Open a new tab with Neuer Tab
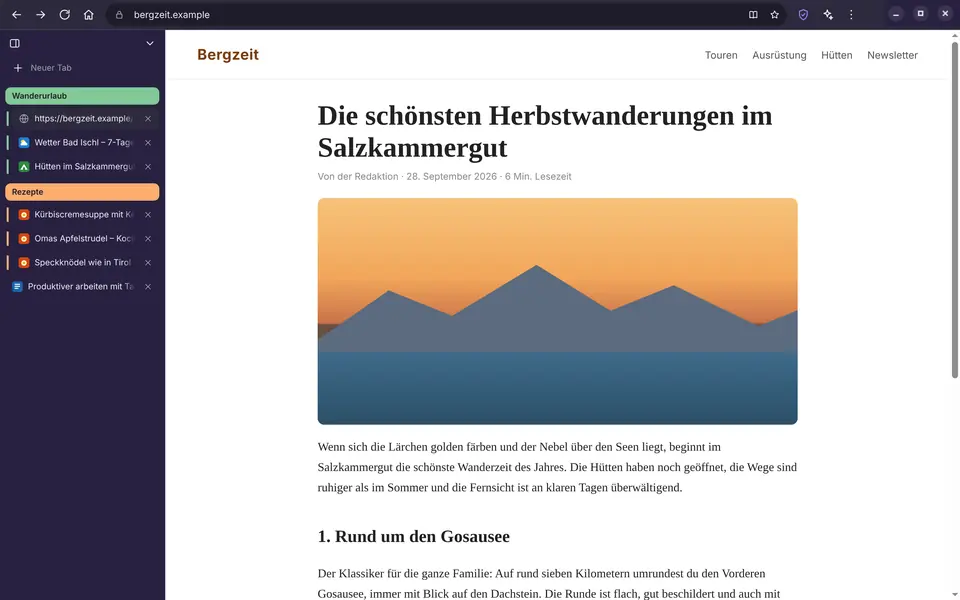The height and width of the screenshot is (600, 960). tap(82, 68)
